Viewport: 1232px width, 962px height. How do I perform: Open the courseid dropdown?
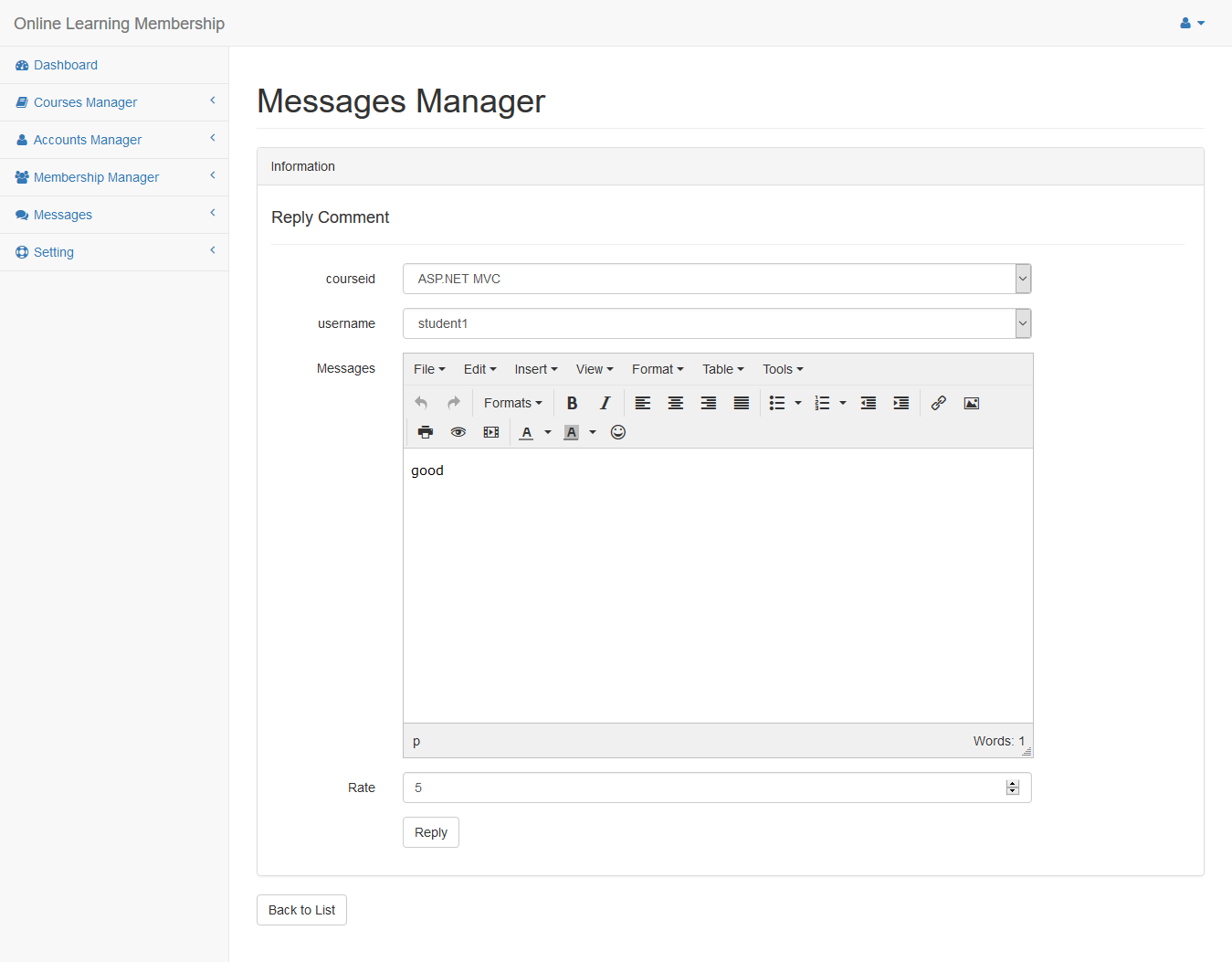tap(717, 279)
